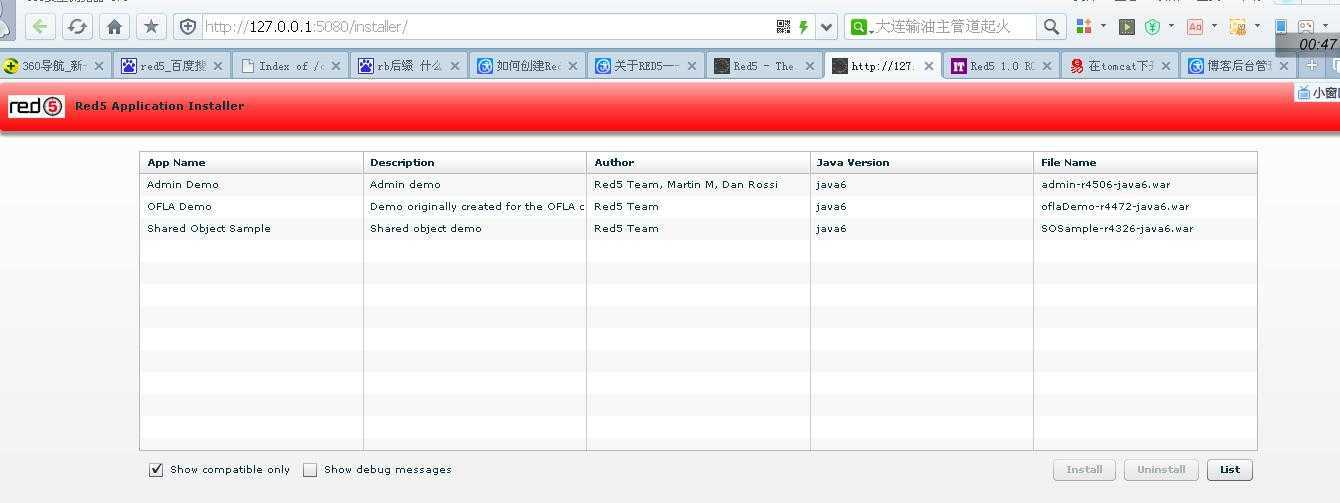
Task: Open the browser home page icon
Action: tap(114, 27)
